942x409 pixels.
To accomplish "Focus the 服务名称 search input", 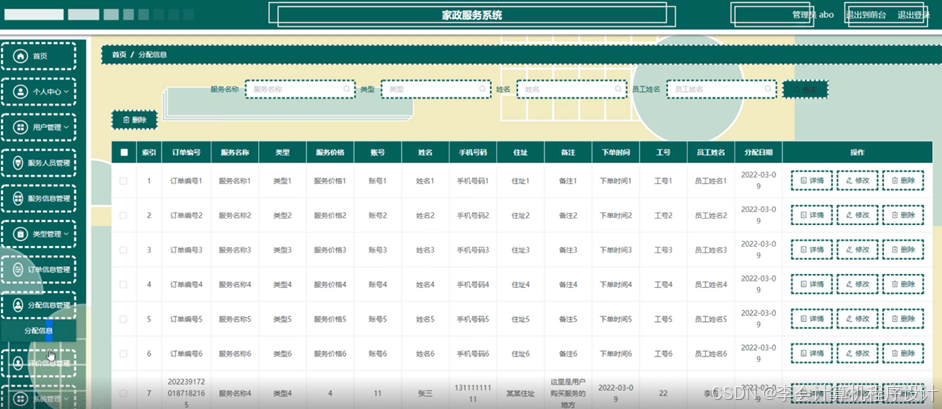I will (300, 89).
